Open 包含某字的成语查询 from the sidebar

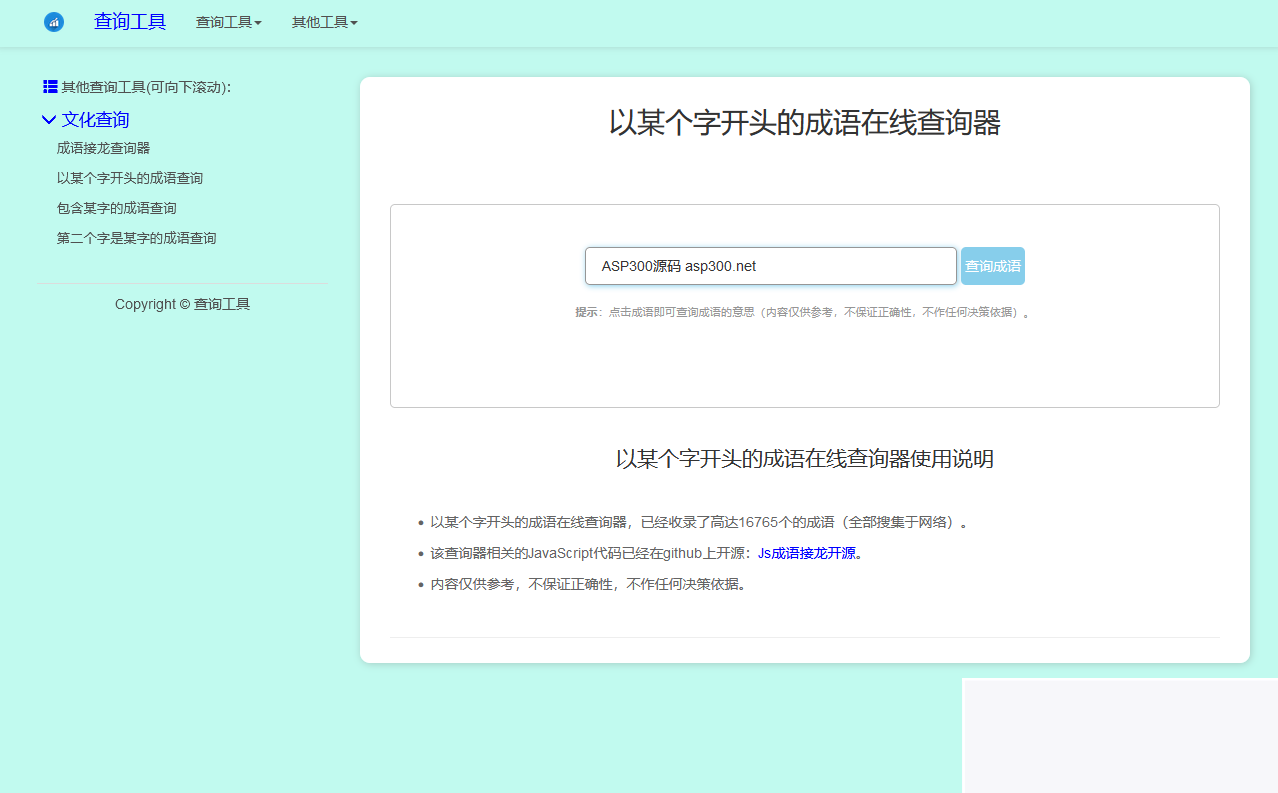pyautogui.click(x=117, y=208)
